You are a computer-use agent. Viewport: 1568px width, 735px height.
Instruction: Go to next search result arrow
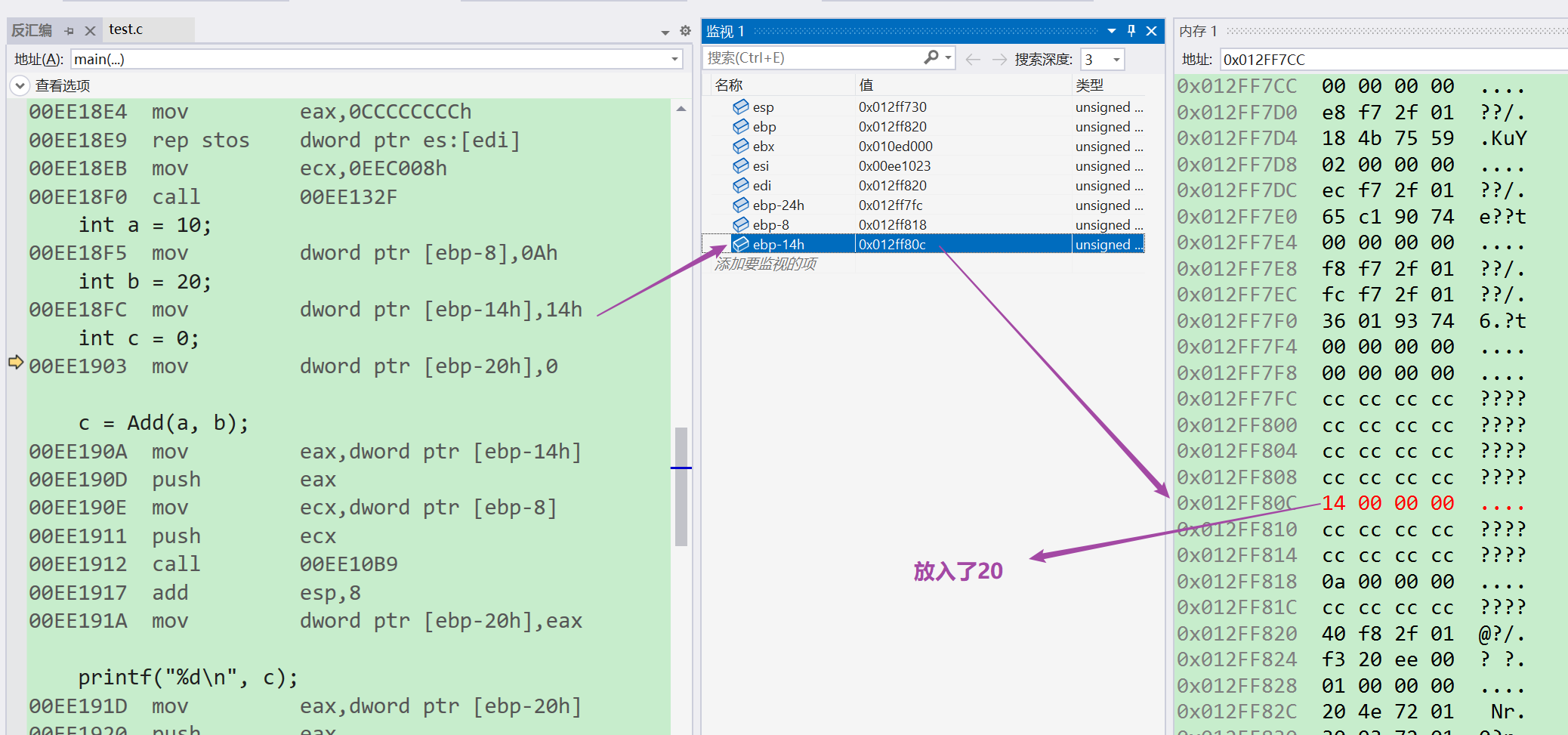(x=999, y=59)
